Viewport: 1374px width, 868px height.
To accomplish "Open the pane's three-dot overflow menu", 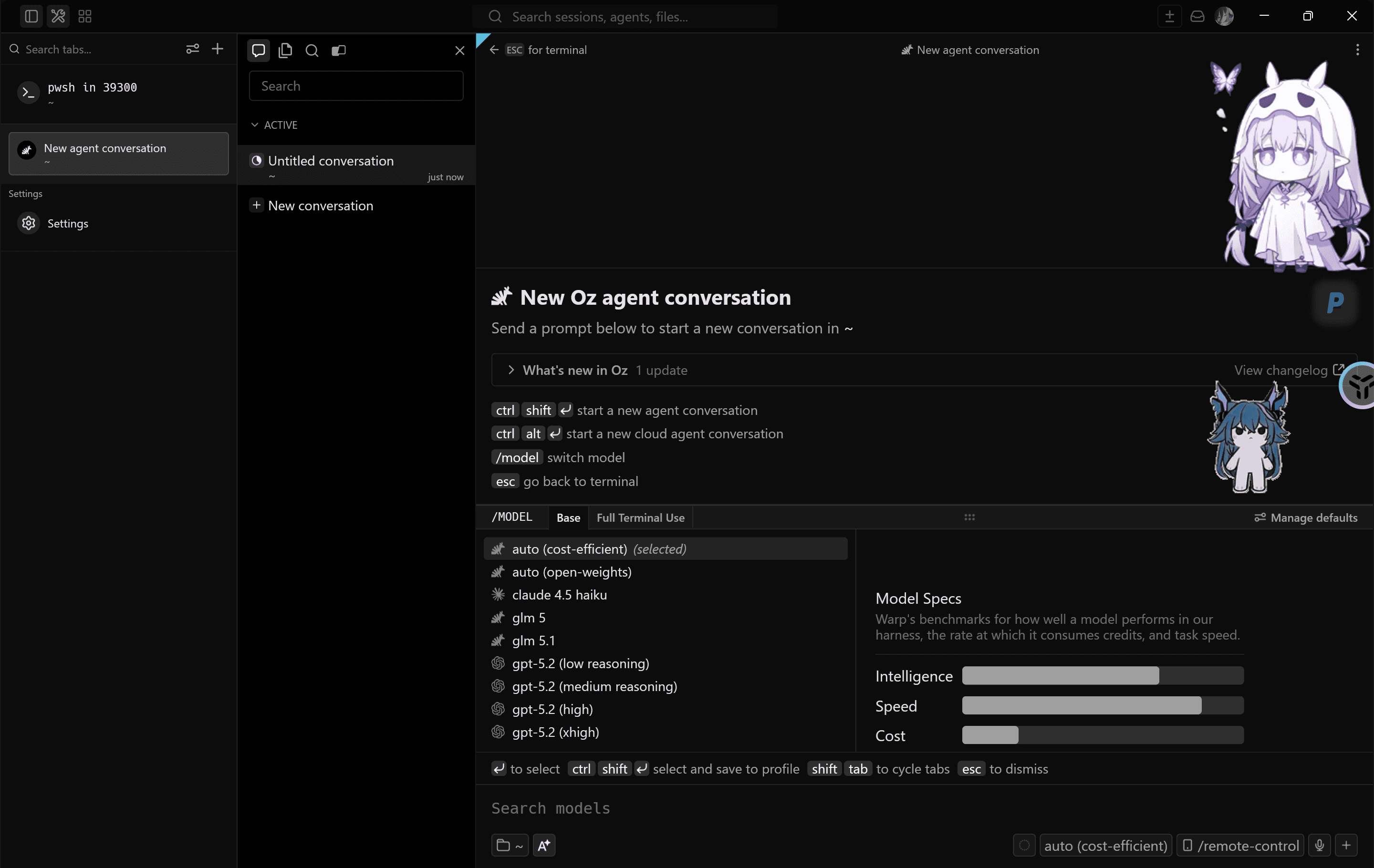I will tap(1357, 50).
